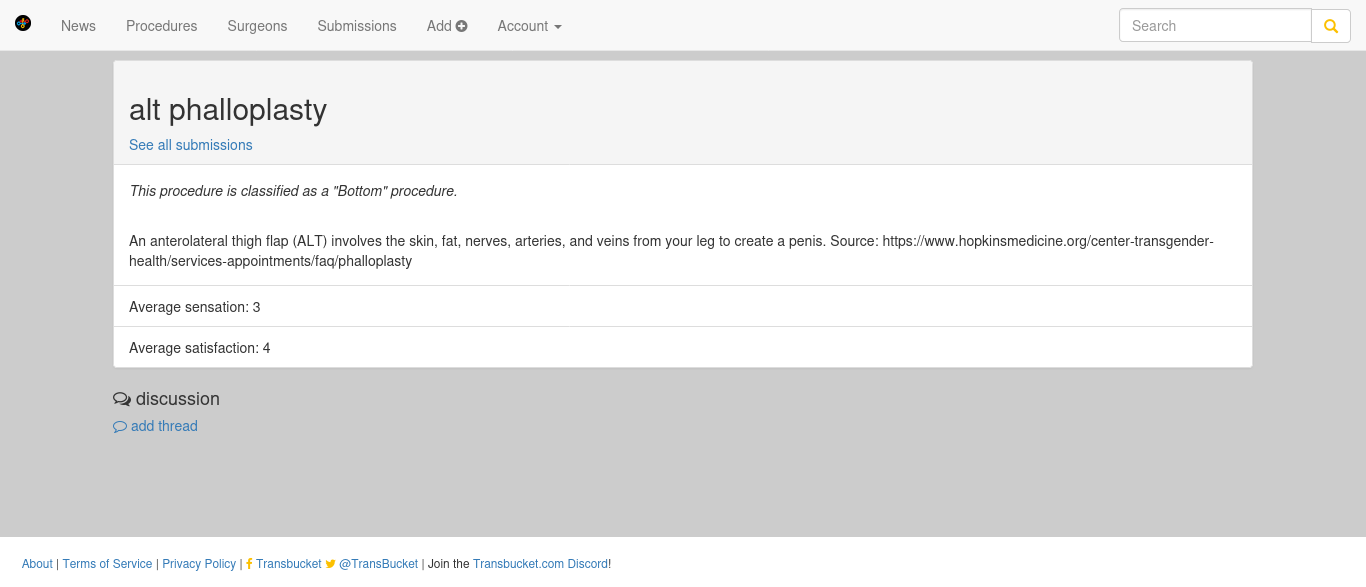Click the yellow search magnifier button

pos(1331,26)
